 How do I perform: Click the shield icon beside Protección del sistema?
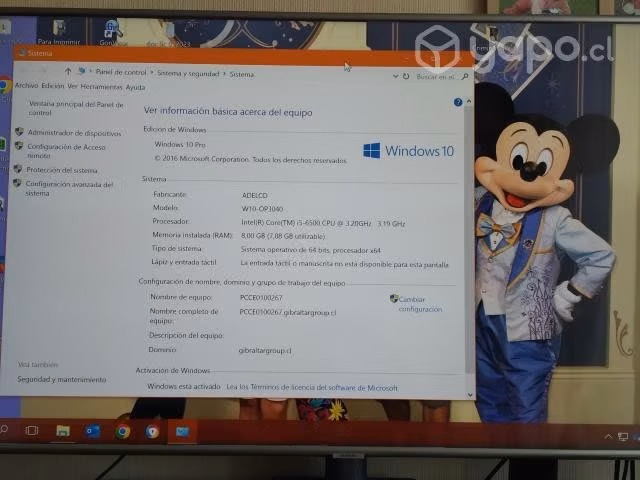(x=18, y=169)
